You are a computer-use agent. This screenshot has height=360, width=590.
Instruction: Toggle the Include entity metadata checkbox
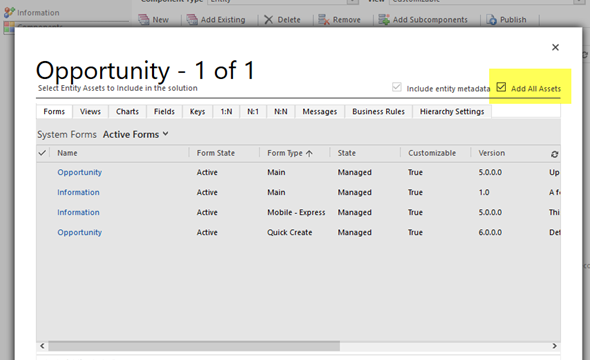[397, 87]
